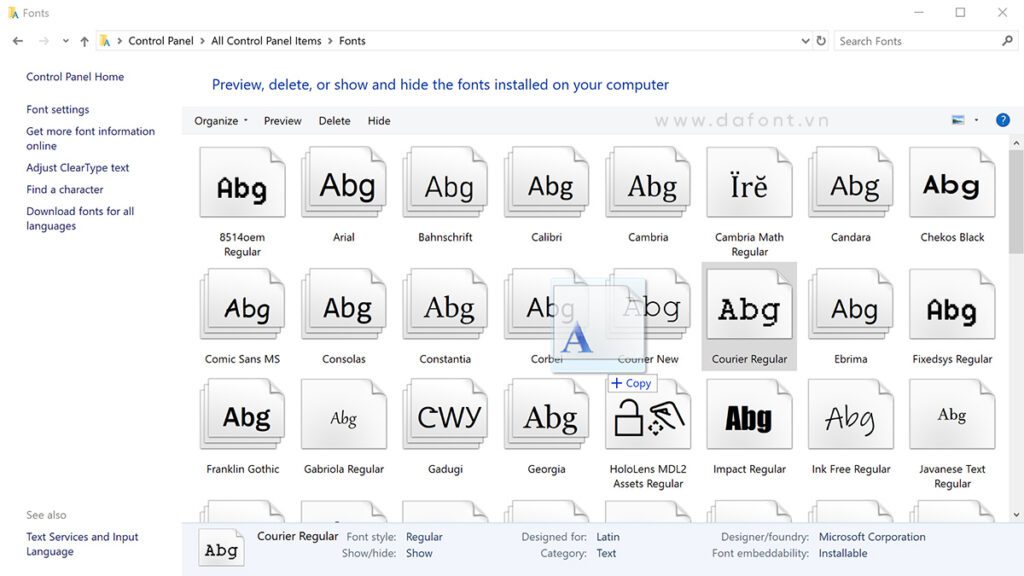The image size is (1024, 576).
Task: Click the back navigation arrow
Action: [17, 40]
